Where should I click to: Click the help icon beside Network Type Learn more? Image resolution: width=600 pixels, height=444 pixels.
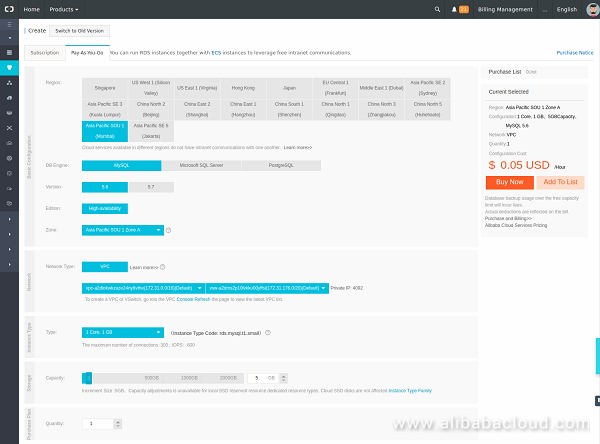click(x=163, y=267)
